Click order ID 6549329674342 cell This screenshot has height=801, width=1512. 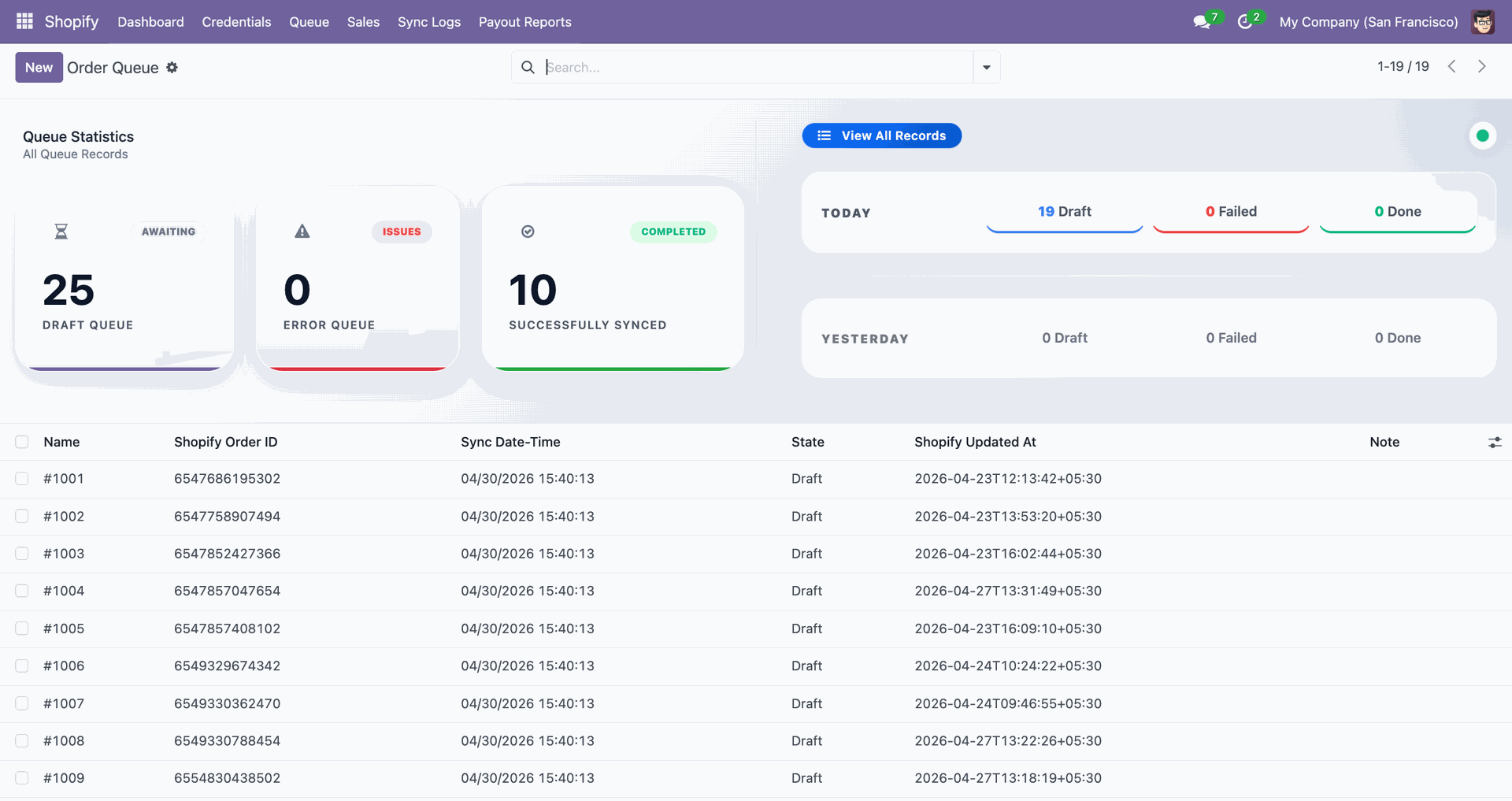(x=228, y=666)
